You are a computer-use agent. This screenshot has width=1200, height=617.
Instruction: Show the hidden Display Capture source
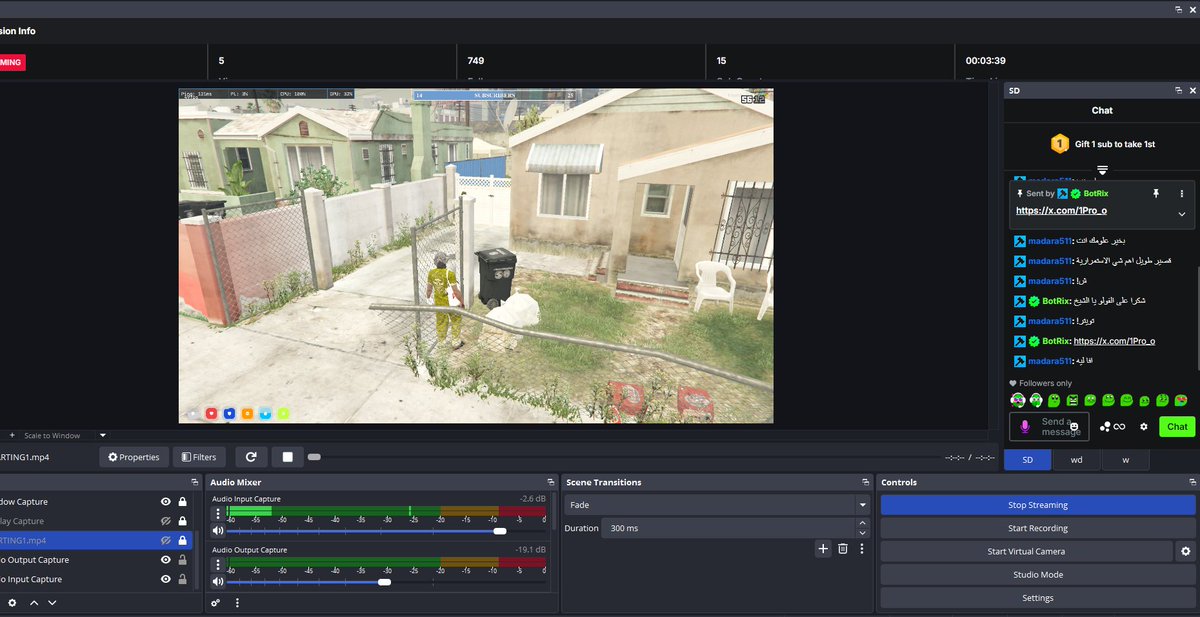(165, 521)
